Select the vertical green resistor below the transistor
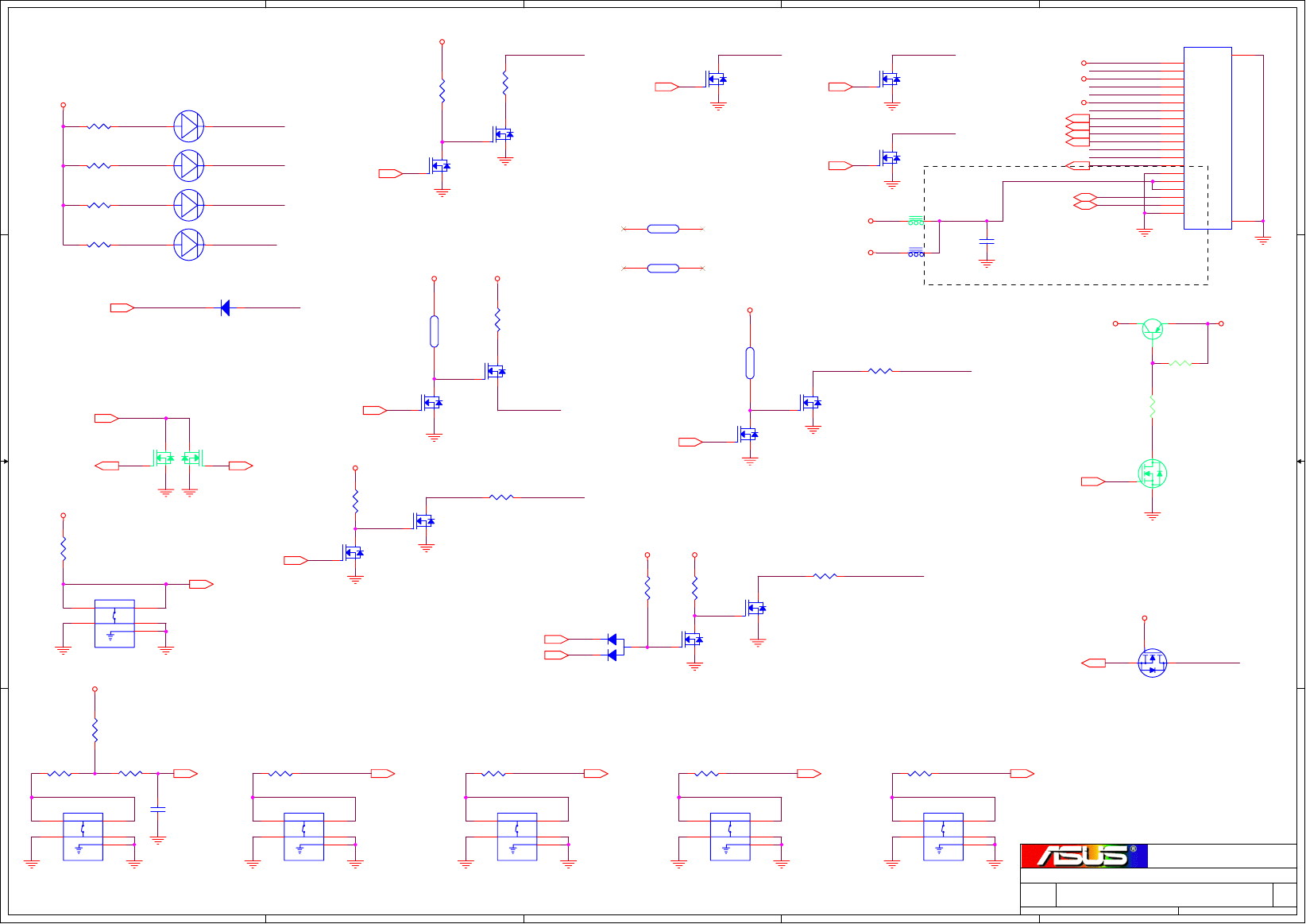This screenshot has height=924, width=1306. click(x=1152, y=407)
